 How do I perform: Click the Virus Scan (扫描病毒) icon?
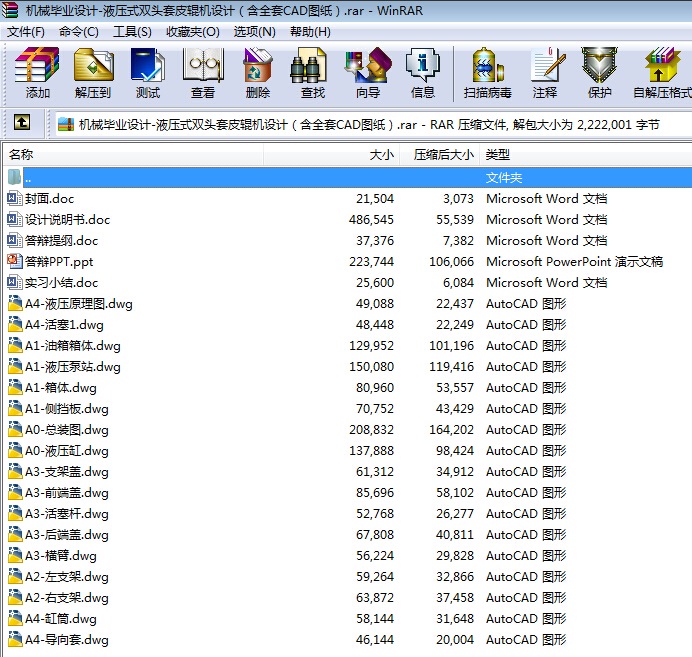click(487, 65)
